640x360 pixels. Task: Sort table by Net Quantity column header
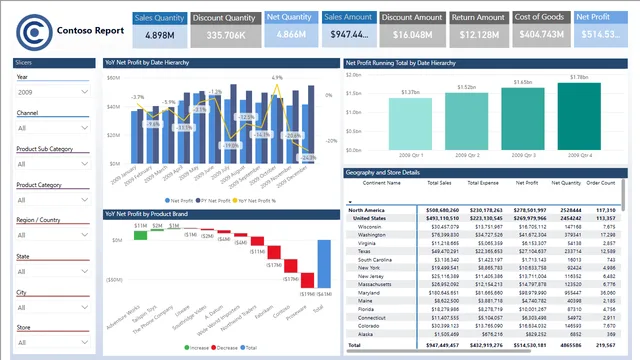point(566,183)
